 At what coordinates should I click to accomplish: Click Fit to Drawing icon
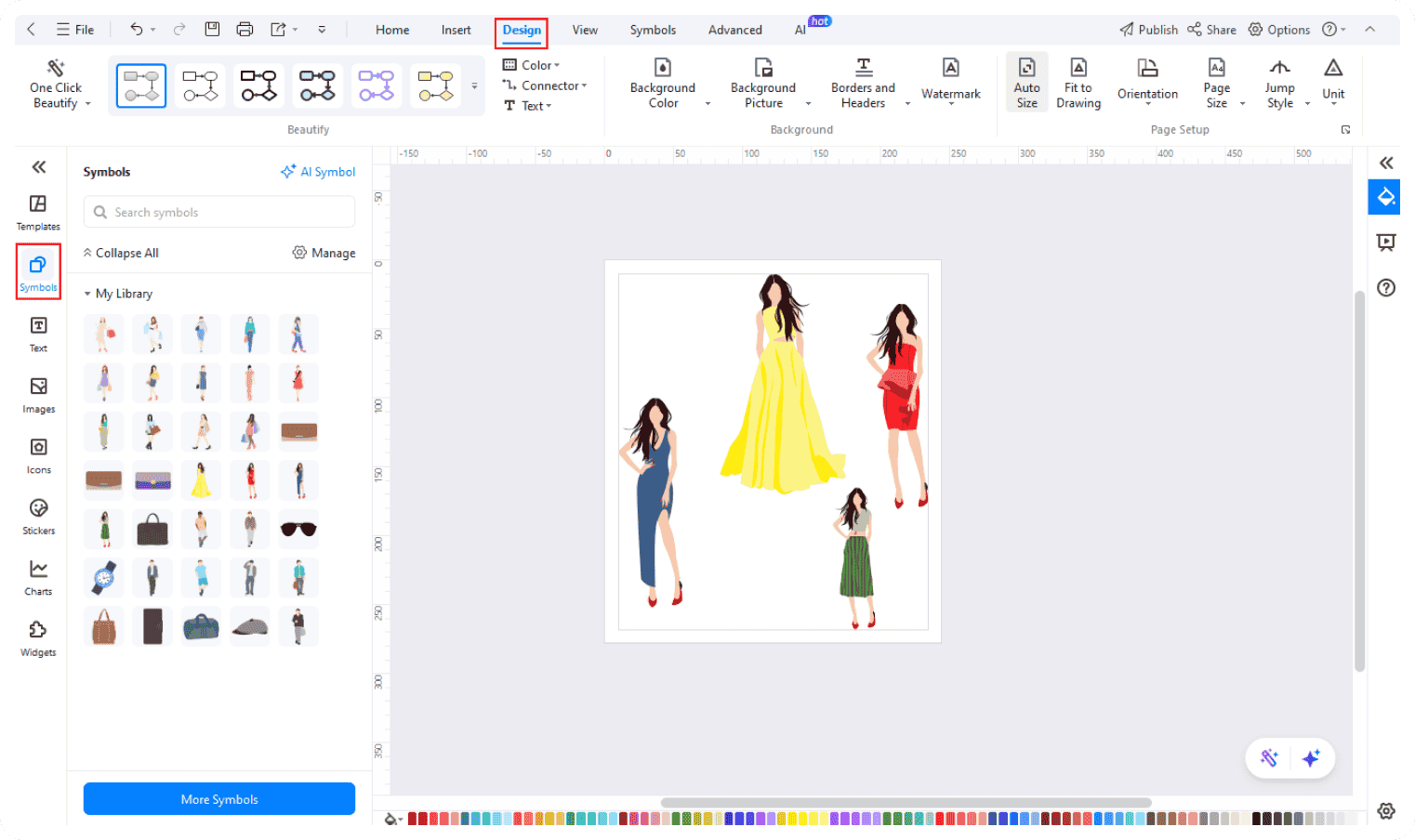(1078, 85)
